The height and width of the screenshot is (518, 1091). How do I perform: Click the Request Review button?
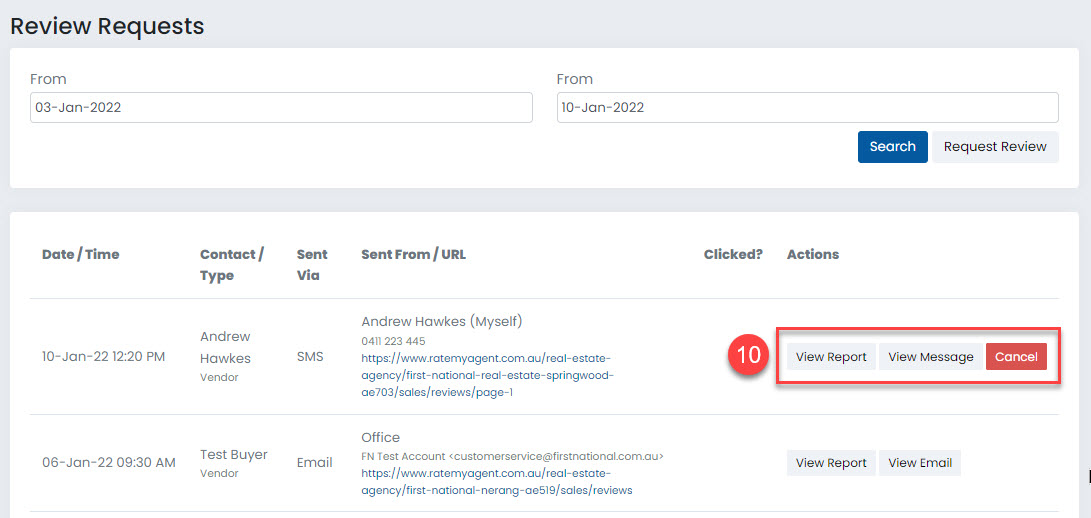tap(995, 147)
